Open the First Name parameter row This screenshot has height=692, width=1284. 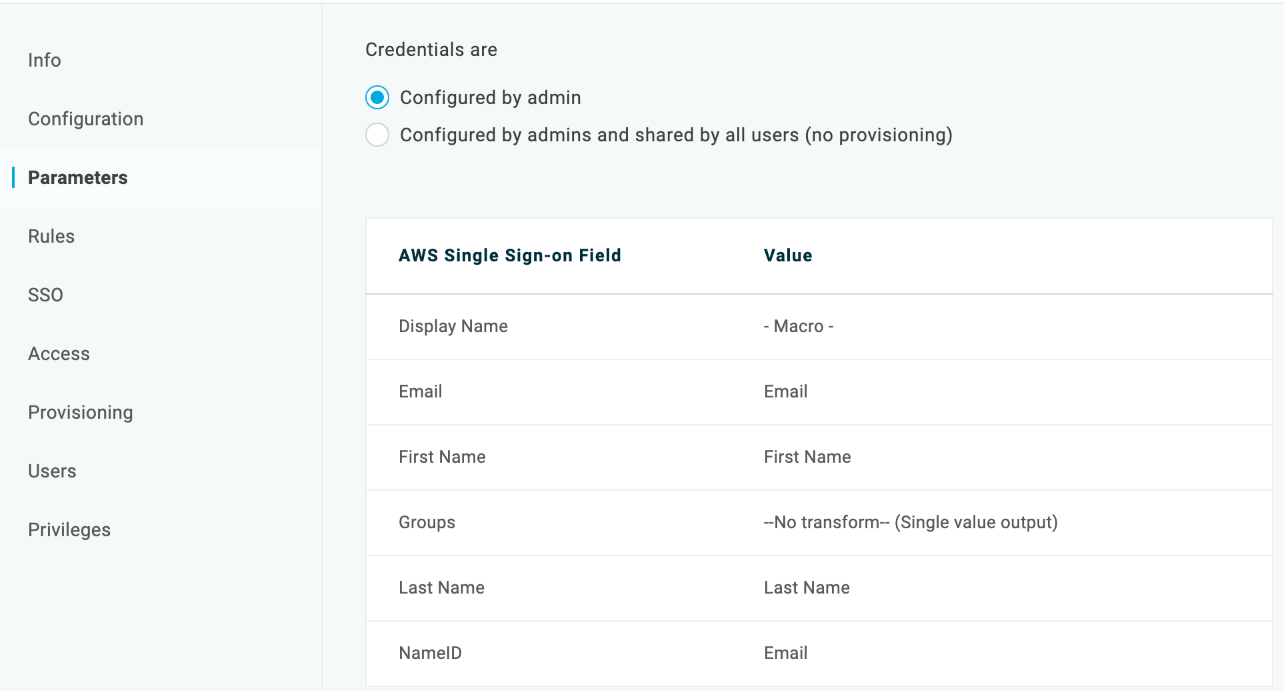tap(442, 457)
